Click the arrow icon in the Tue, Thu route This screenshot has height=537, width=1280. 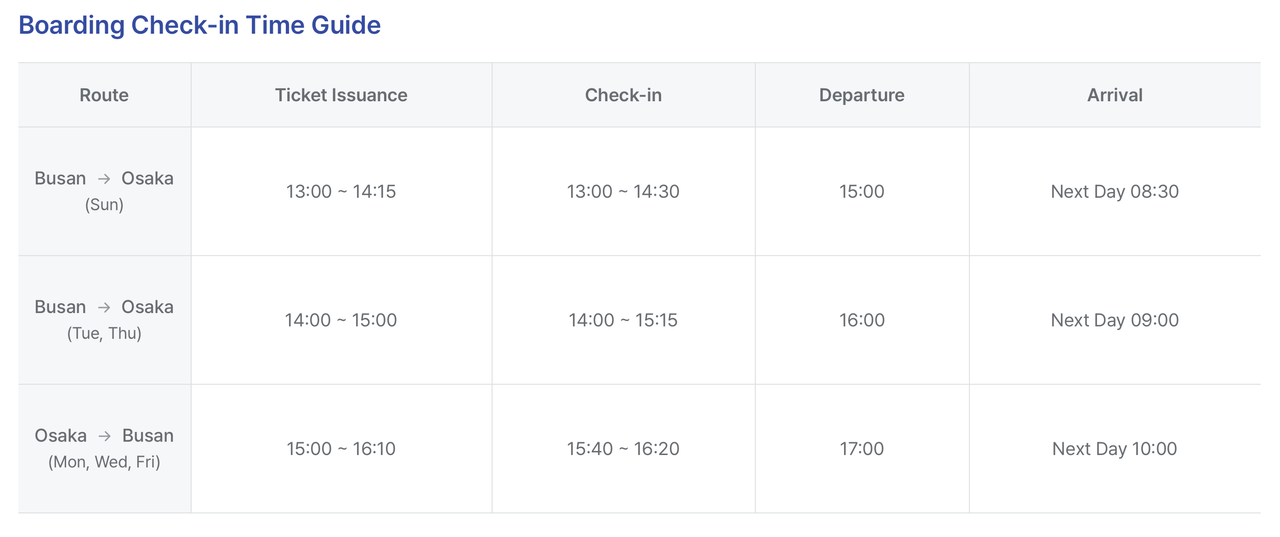(104, 308)
